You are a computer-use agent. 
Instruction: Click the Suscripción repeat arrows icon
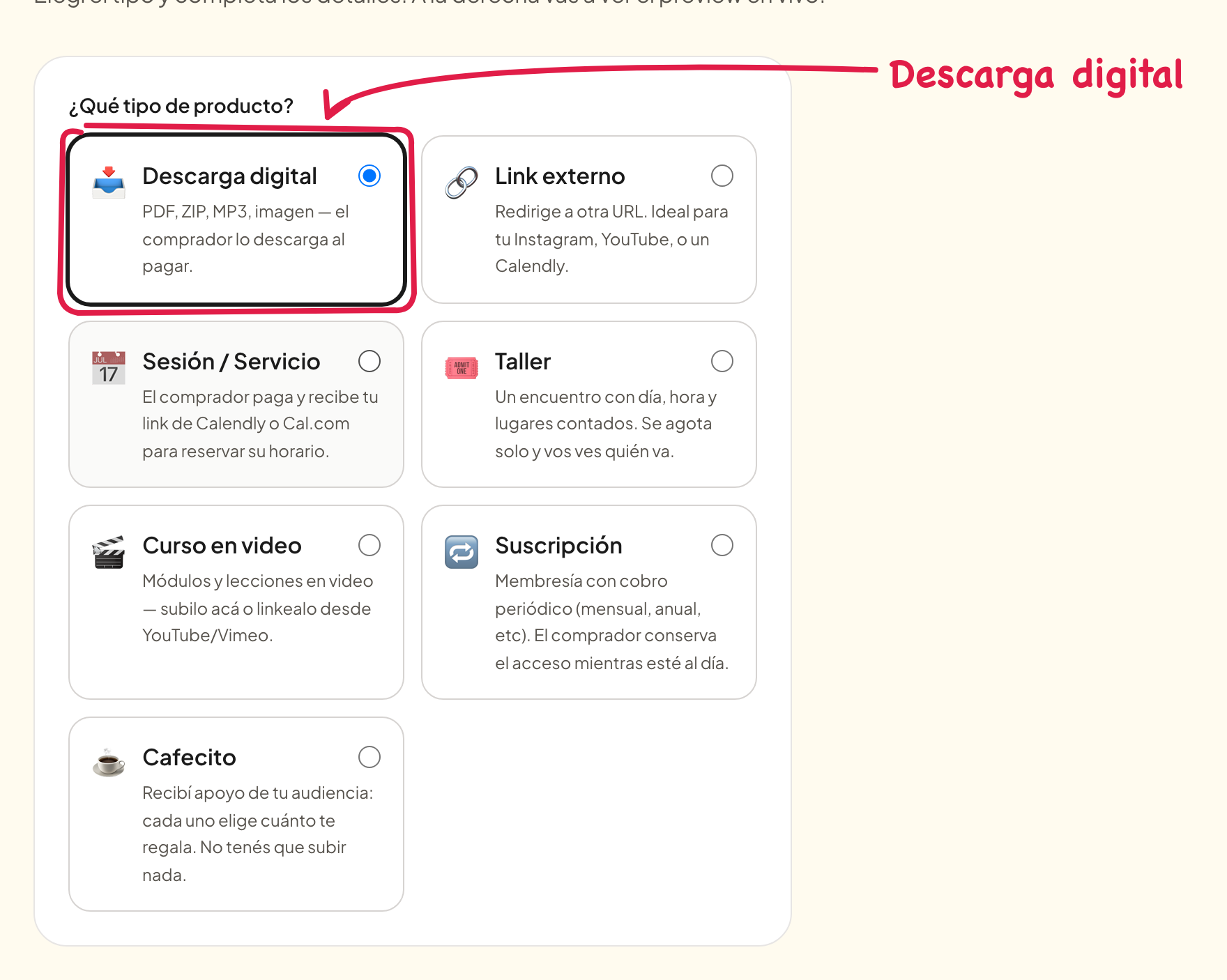(462, 552)
